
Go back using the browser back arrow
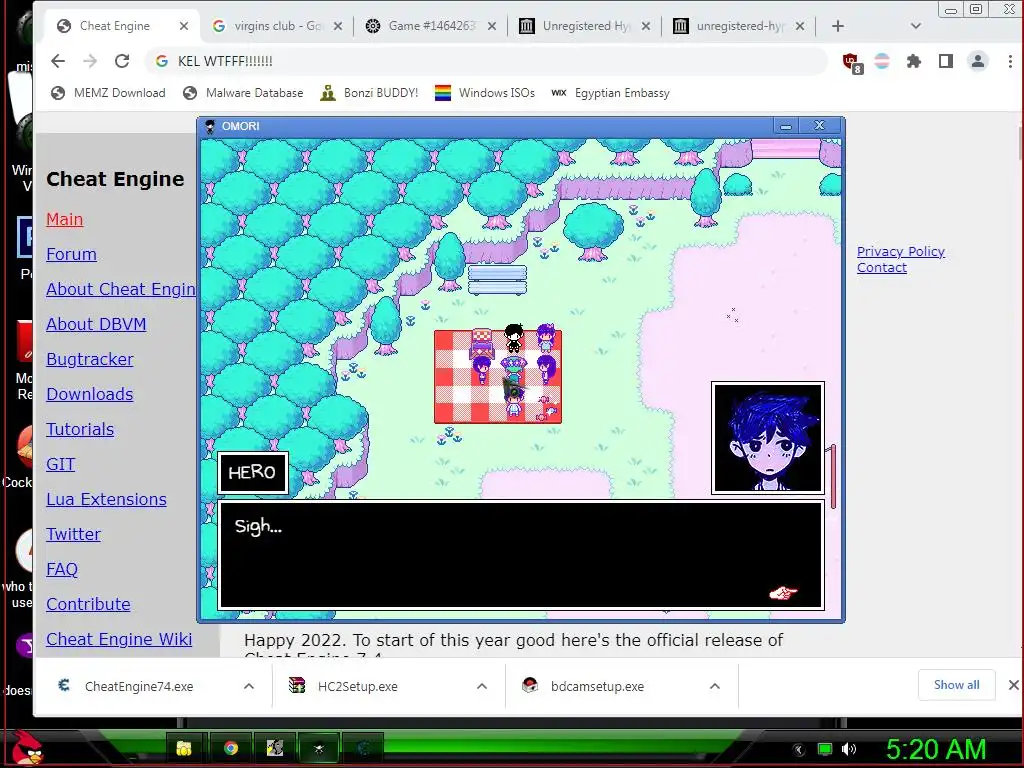click(58, 61)
